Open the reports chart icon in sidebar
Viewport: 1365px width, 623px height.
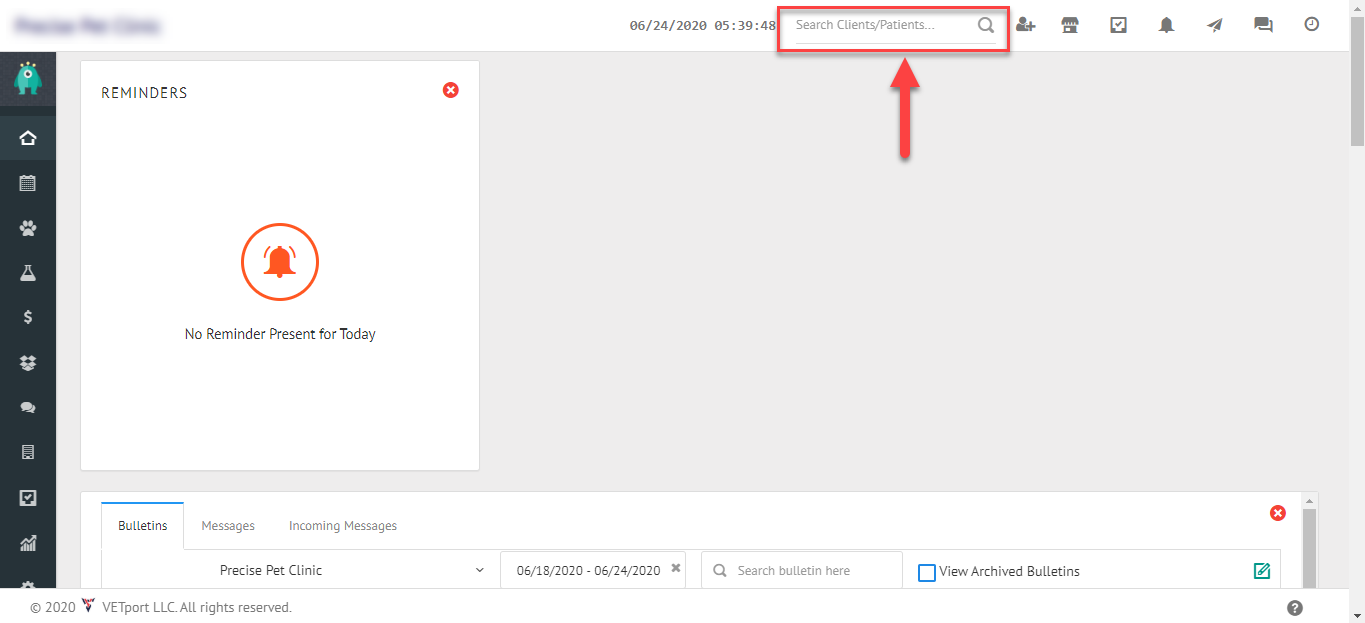click(28, 543)
